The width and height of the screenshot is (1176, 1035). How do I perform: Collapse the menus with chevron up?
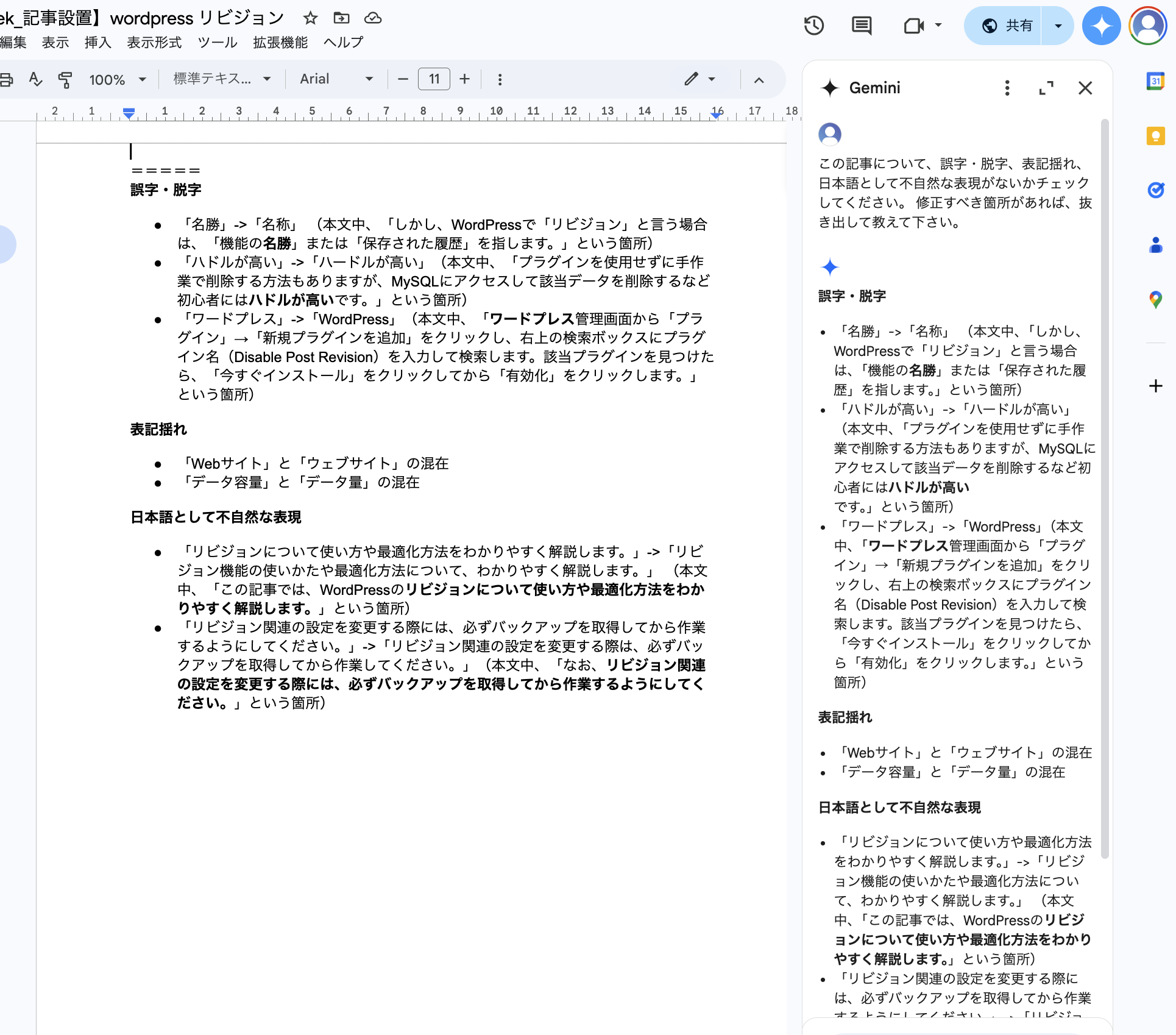click(759, 80)
